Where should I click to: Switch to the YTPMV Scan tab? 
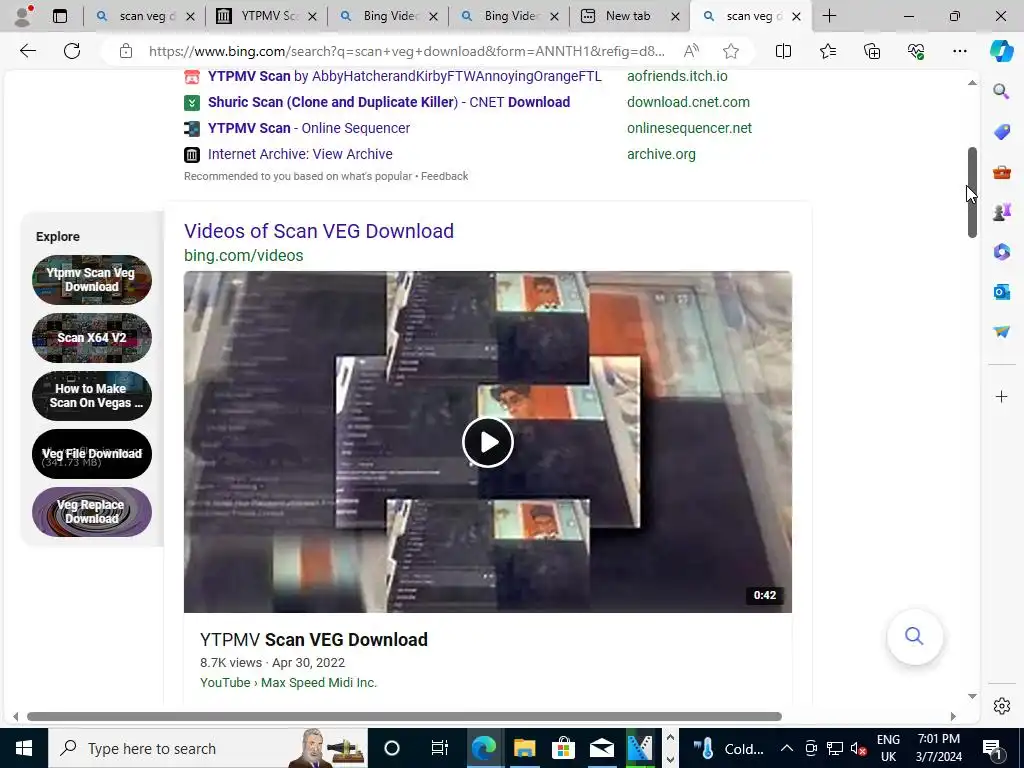266,16
